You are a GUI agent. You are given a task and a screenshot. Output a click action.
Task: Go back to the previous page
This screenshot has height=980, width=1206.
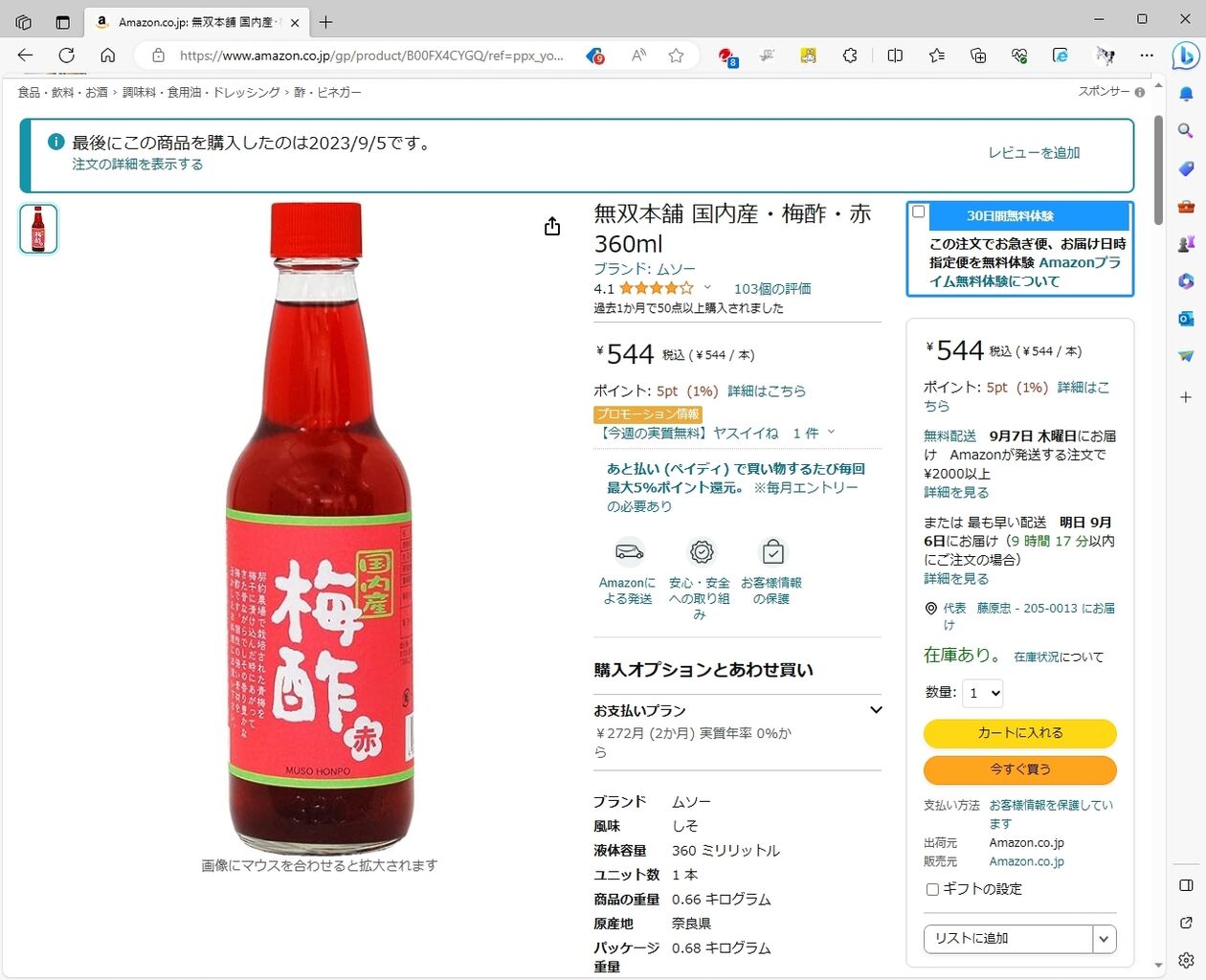(26, 56)
